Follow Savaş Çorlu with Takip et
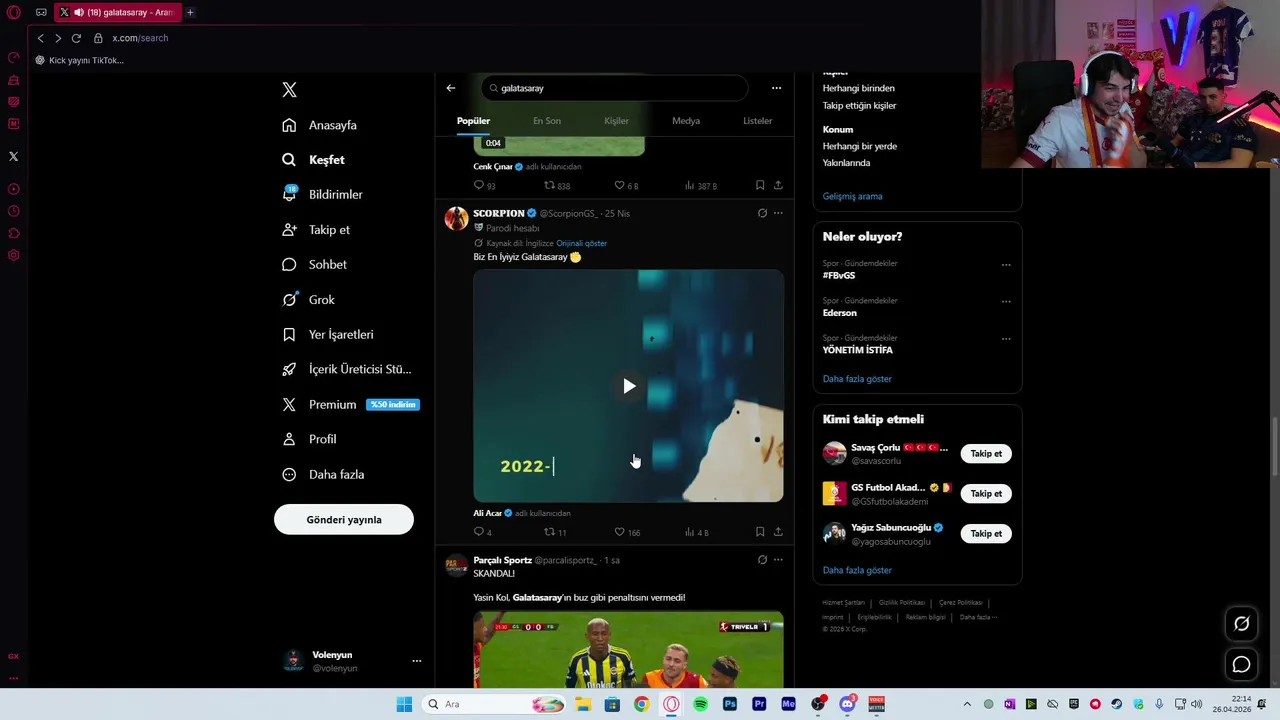The height and width of the screenshot is (720, 1280). click(986, 454)
